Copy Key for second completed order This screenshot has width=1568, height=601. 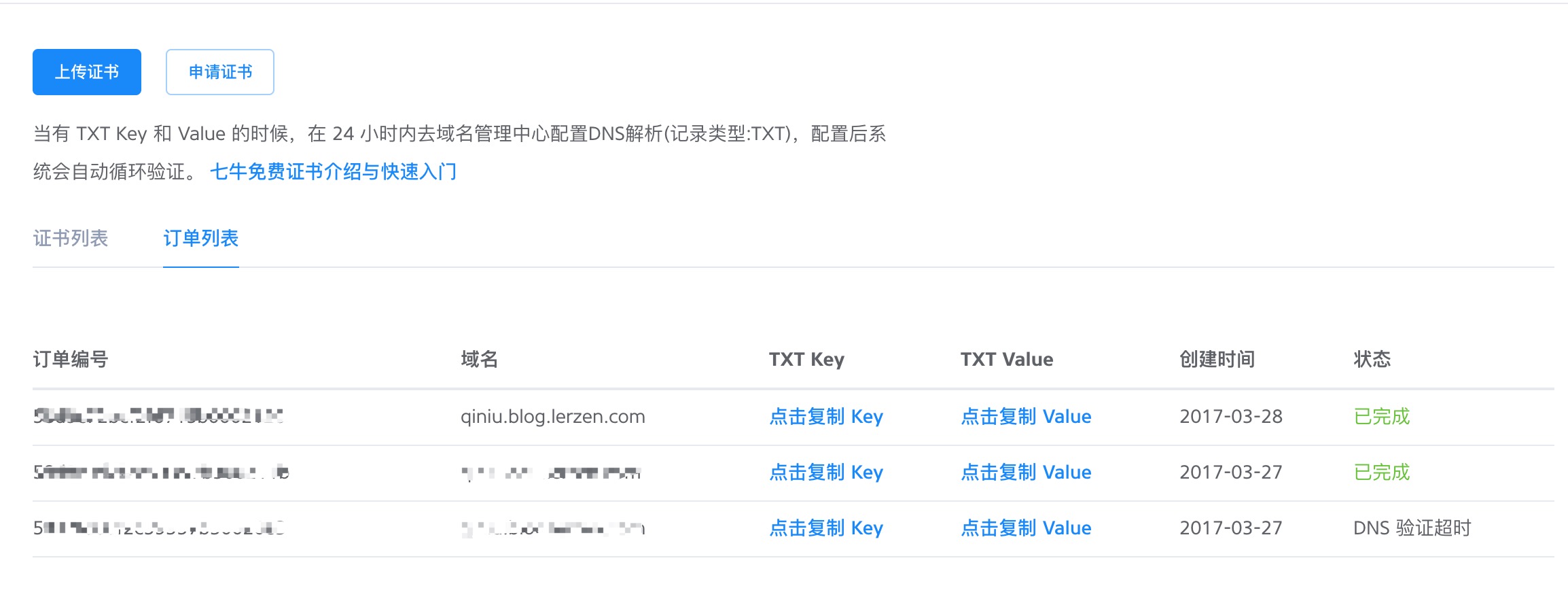pyautogui.click(x=826, y=472)
